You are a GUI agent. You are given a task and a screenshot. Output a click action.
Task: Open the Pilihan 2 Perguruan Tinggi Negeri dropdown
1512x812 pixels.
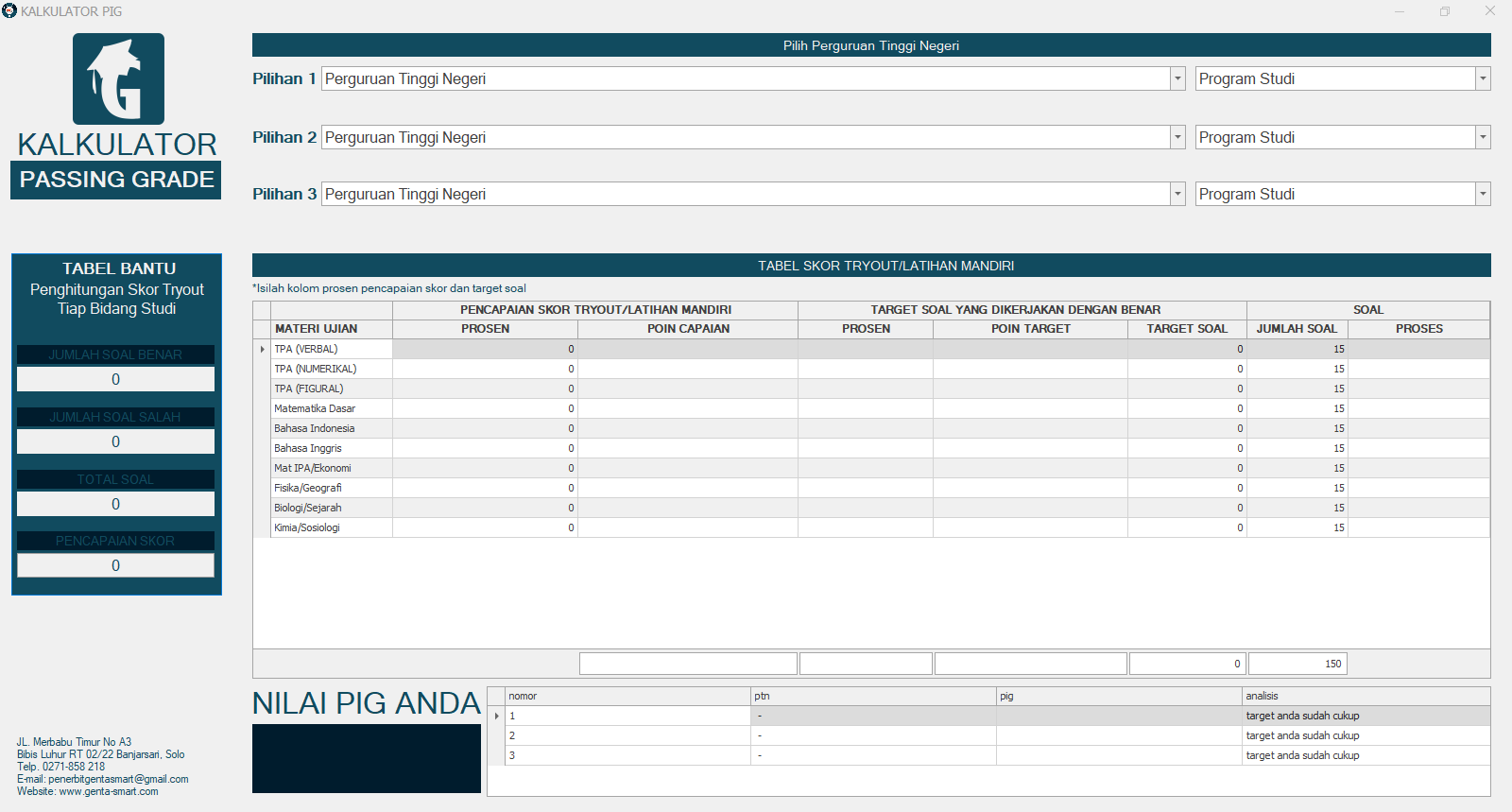[1177, 138]
